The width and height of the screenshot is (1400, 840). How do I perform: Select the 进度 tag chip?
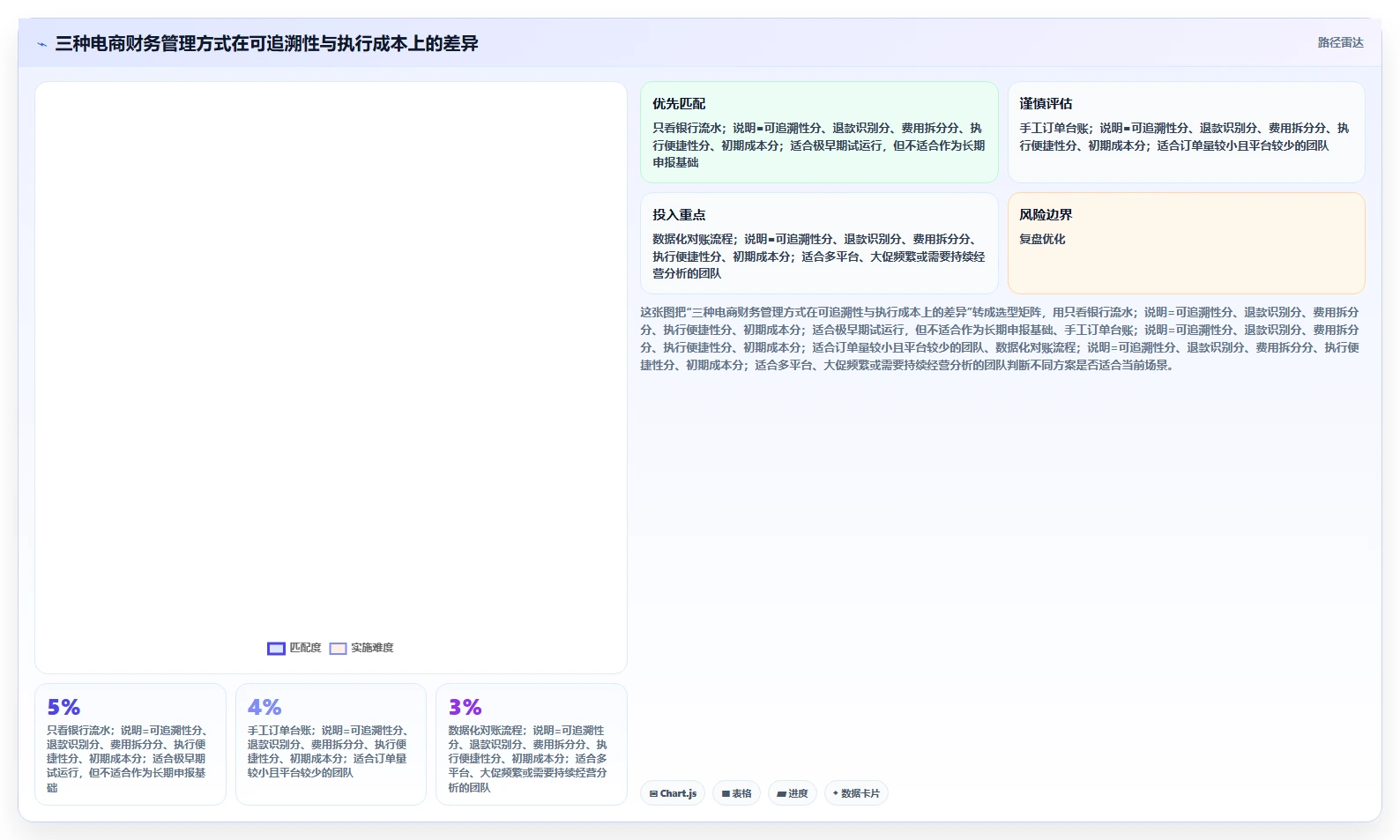click(792, 793)
